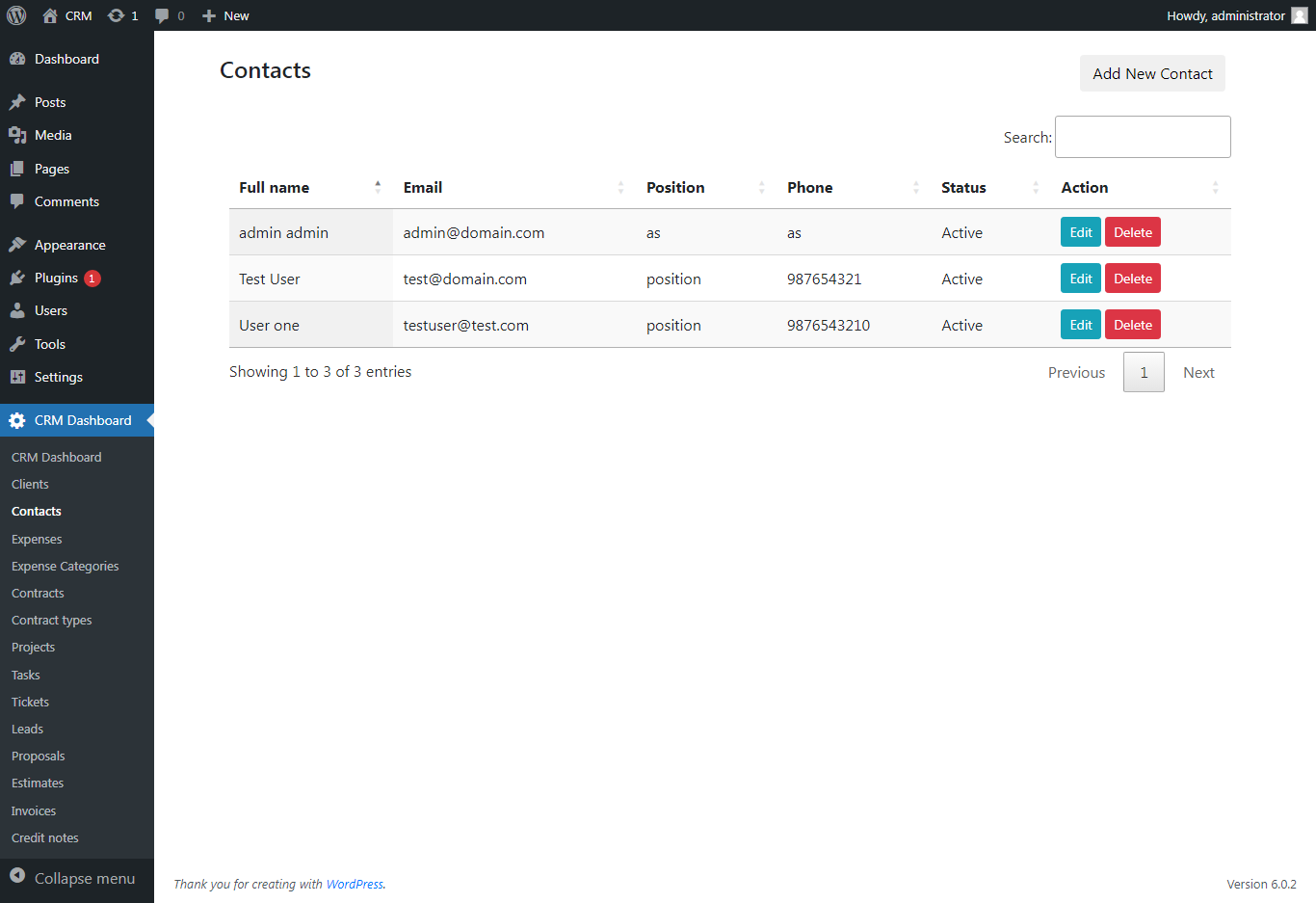The image size is (1316, 903).
Task: Click the WordPress logo in the admin bar
Action: [x=16, y=15]
